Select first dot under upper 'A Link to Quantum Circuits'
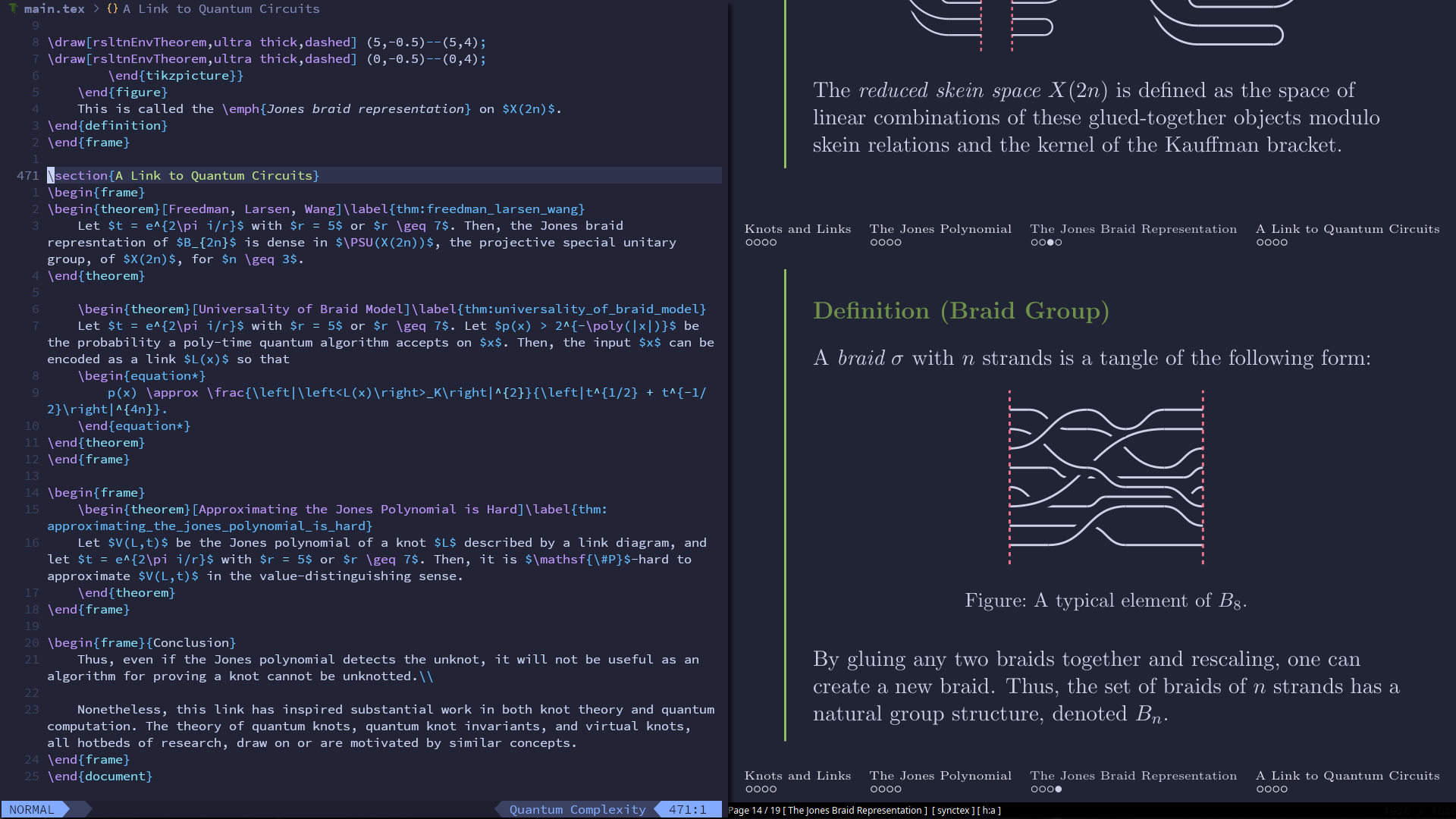Viewport: 1456px width, 819px height. point(1260,243)
